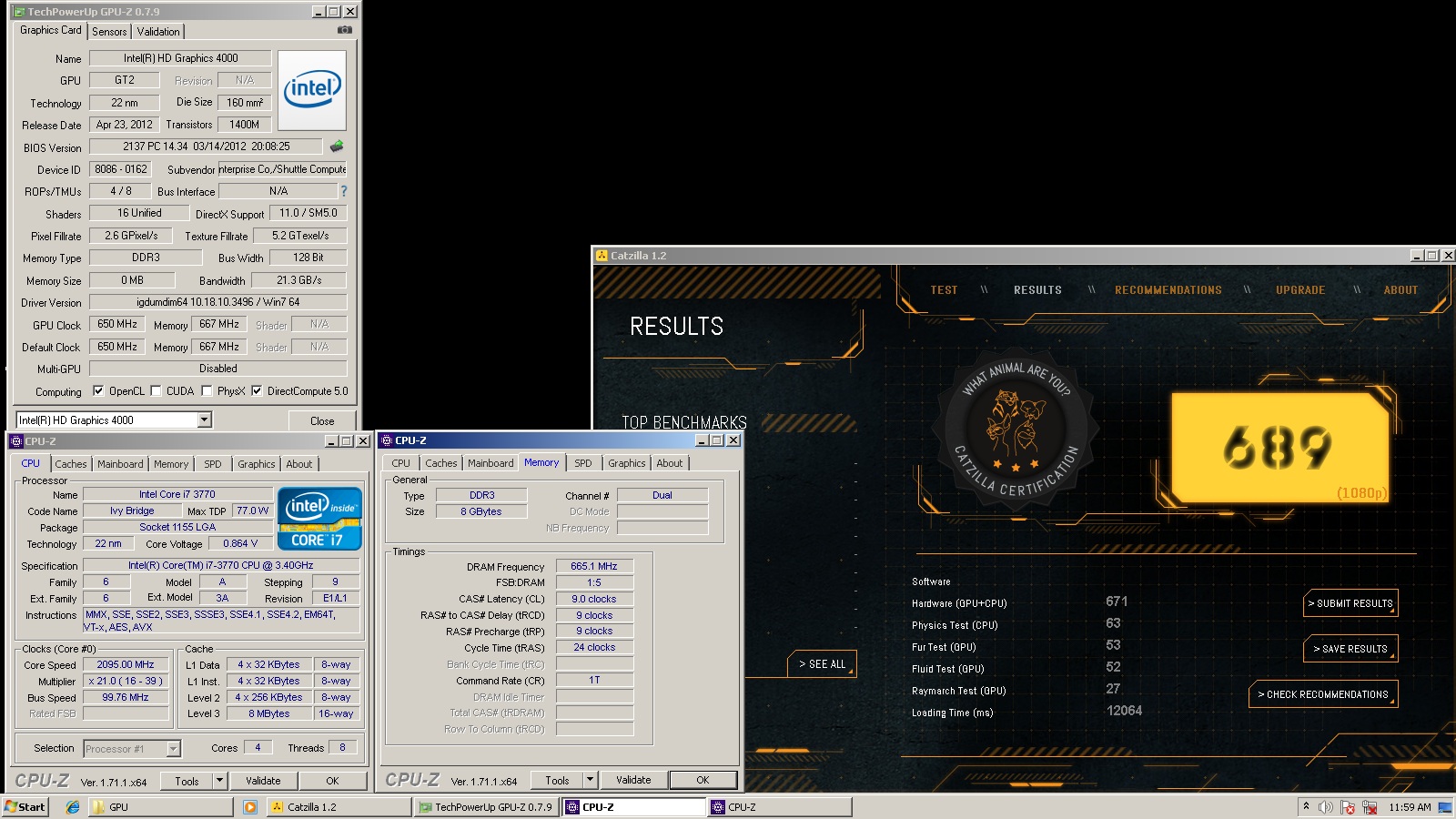Open the GPU folder taskbar button
Image resolution: width=1456 pixels, height=819 pixels.
click(159, 807)
